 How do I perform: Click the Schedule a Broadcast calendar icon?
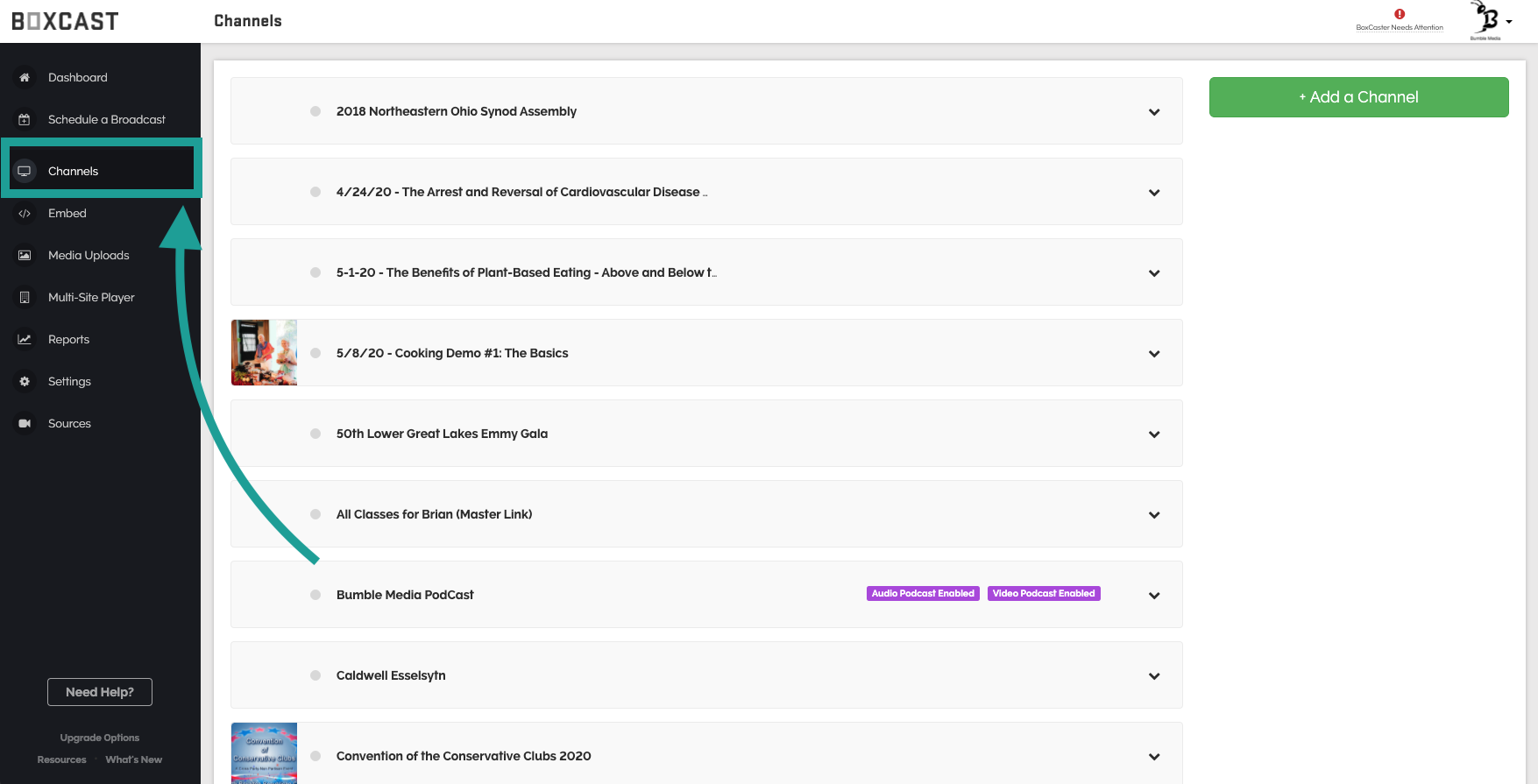[25, 120]
